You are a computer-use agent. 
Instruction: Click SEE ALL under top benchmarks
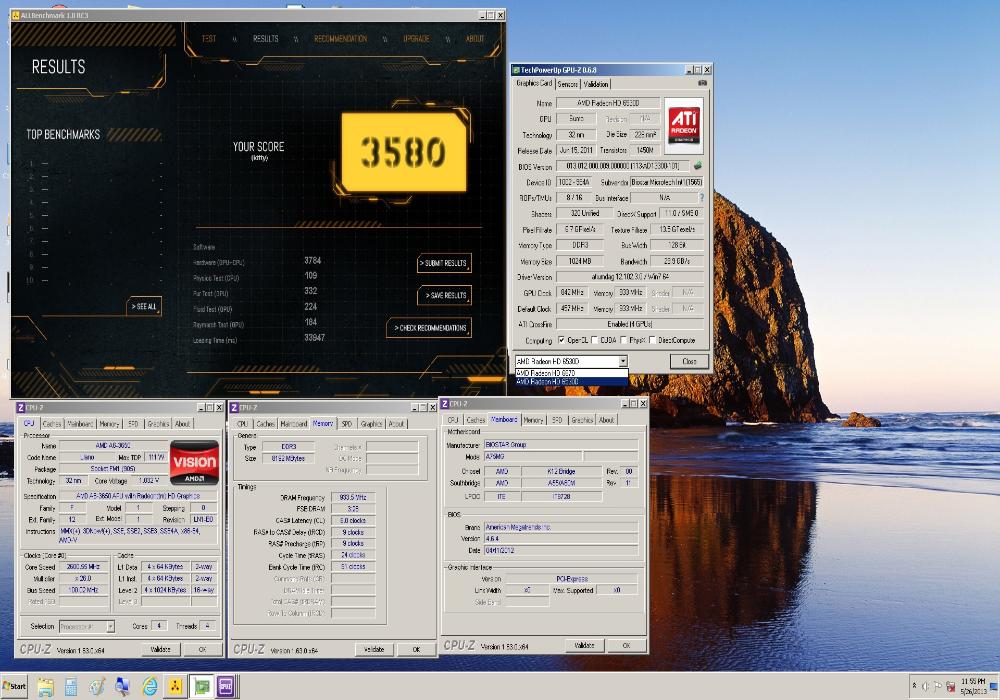[144, 307]
